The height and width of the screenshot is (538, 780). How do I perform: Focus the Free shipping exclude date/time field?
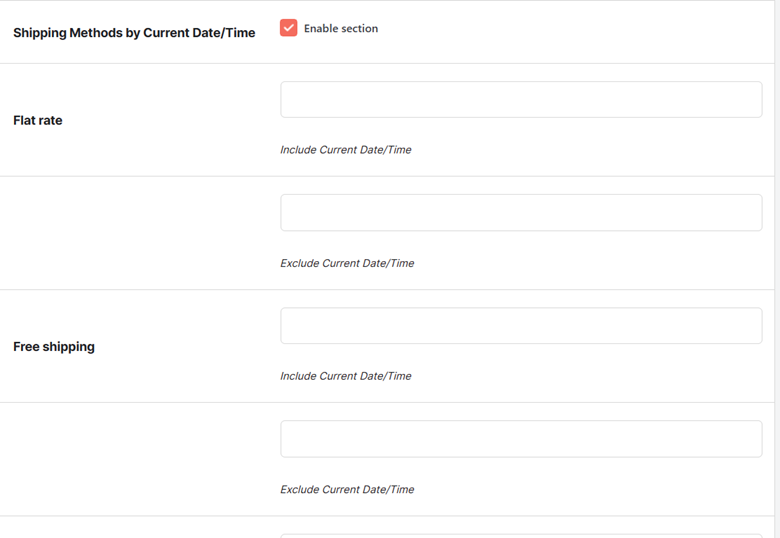coord(521,439)
